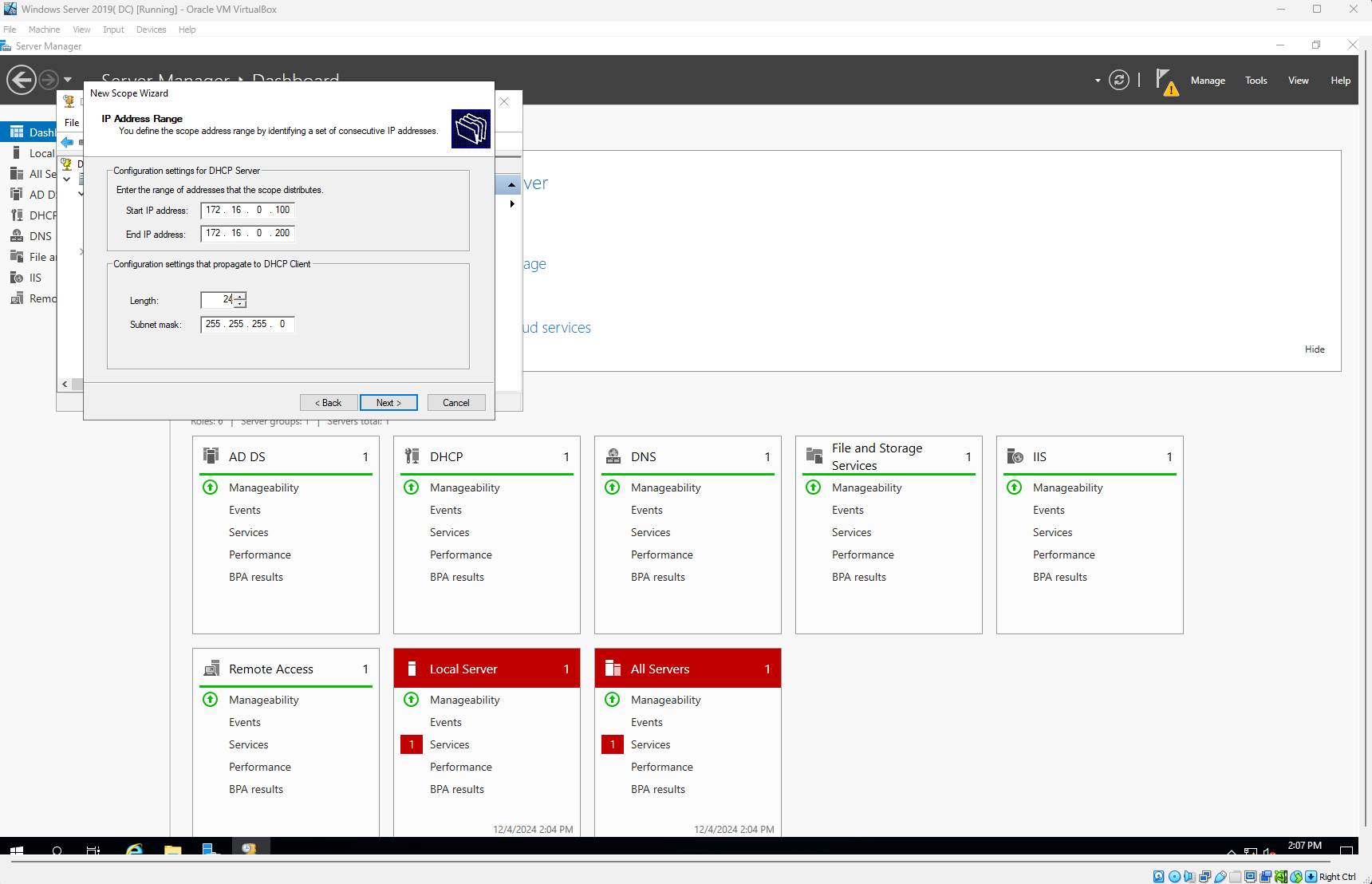Refresh the Server Manager dashboard

(1119, 80)
